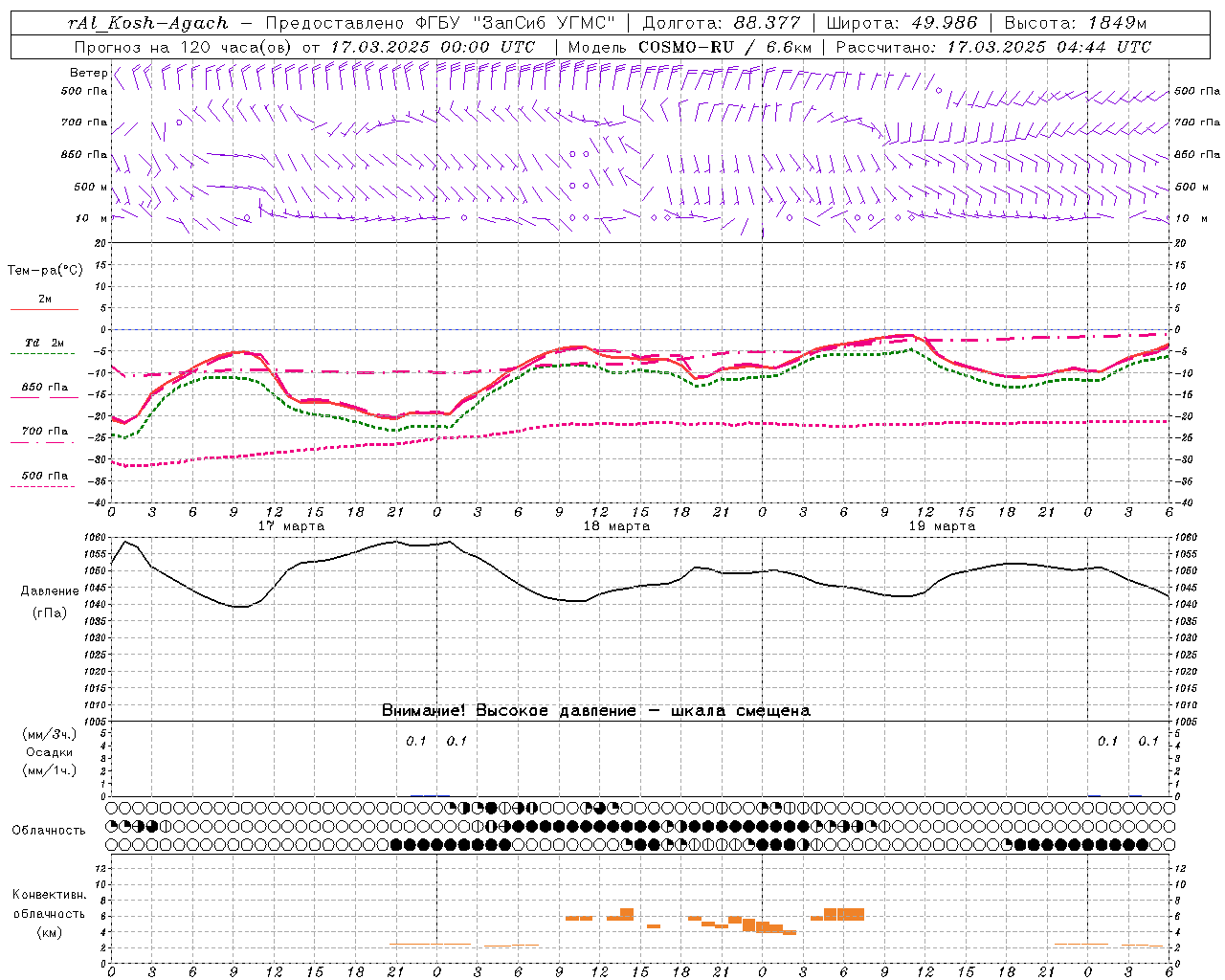Click the Ветер label of the wind panel
Viewport: 1225px width, 980px height.
pyautogui.click(x=88, y=73)
